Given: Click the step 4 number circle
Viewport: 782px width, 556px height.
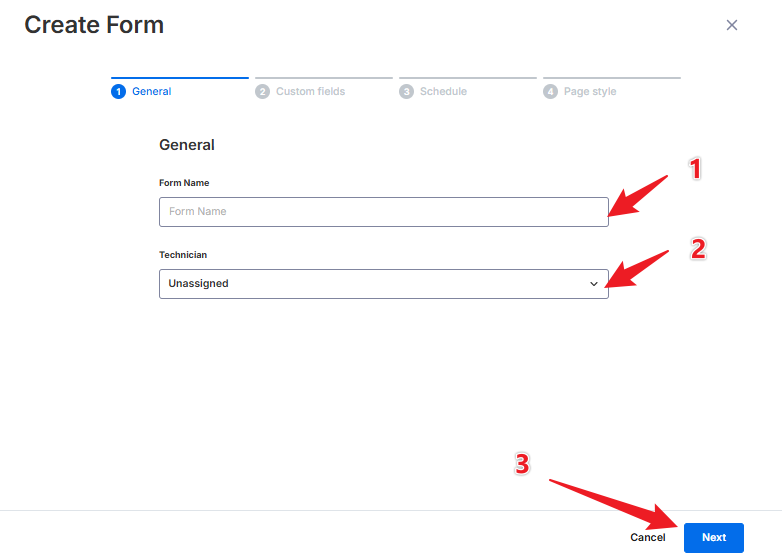Looking at the screenshot, I should (550, 92).
